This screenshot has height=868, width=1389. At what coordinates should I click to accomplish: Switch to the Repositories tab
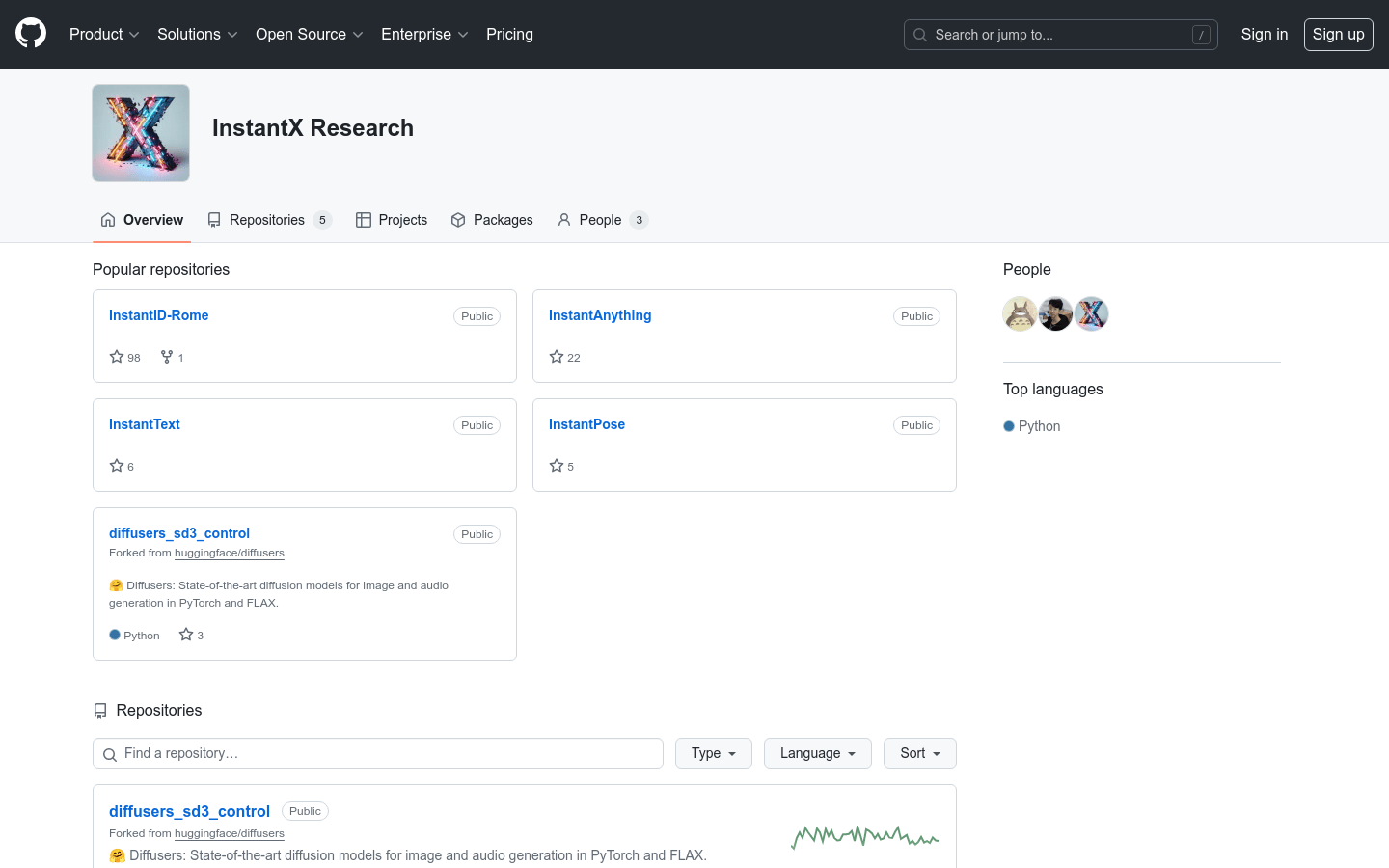click(x=269, y=220)
